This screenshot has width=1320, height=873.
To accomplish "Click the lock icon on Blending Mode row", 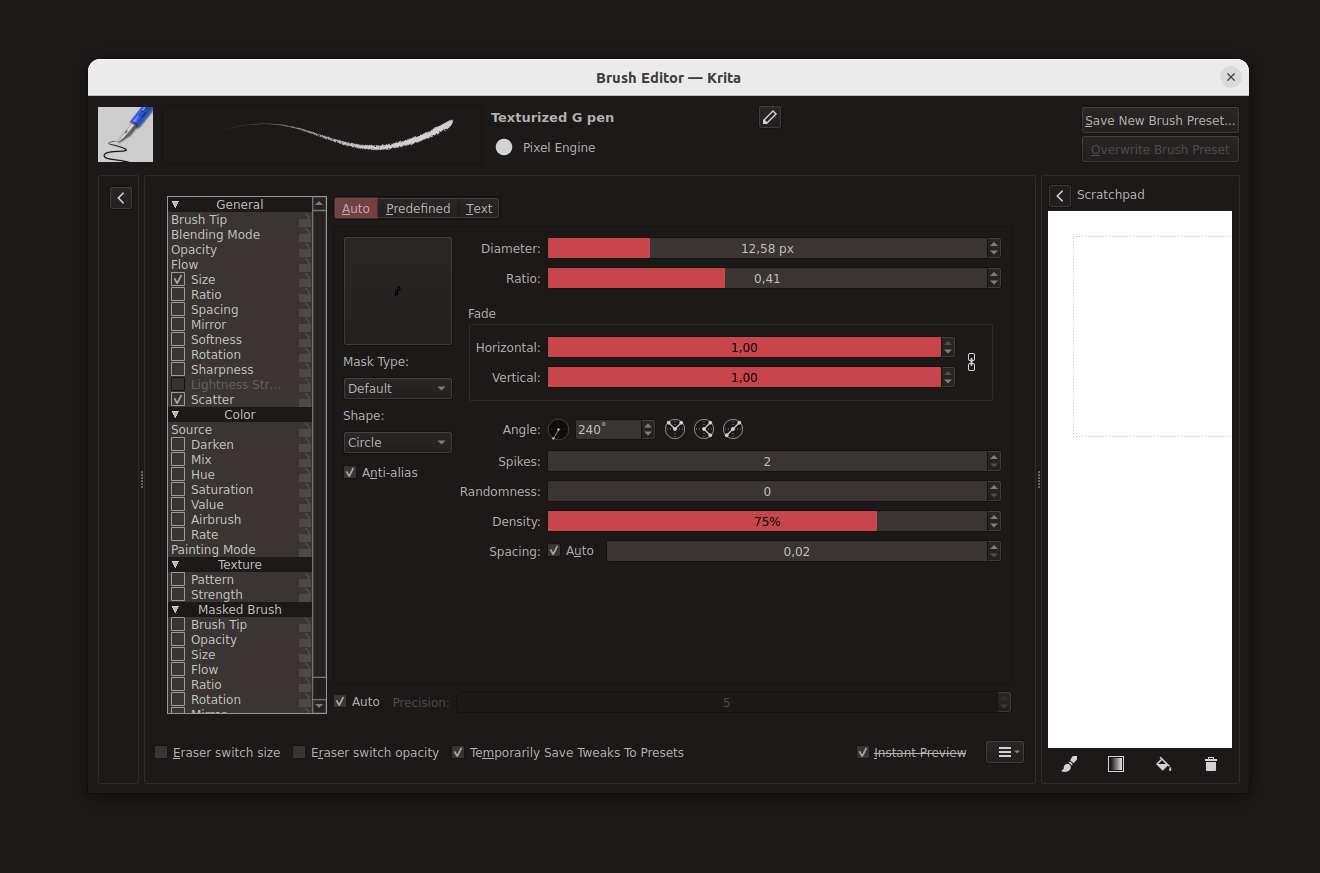I will [x=304, y=235].
